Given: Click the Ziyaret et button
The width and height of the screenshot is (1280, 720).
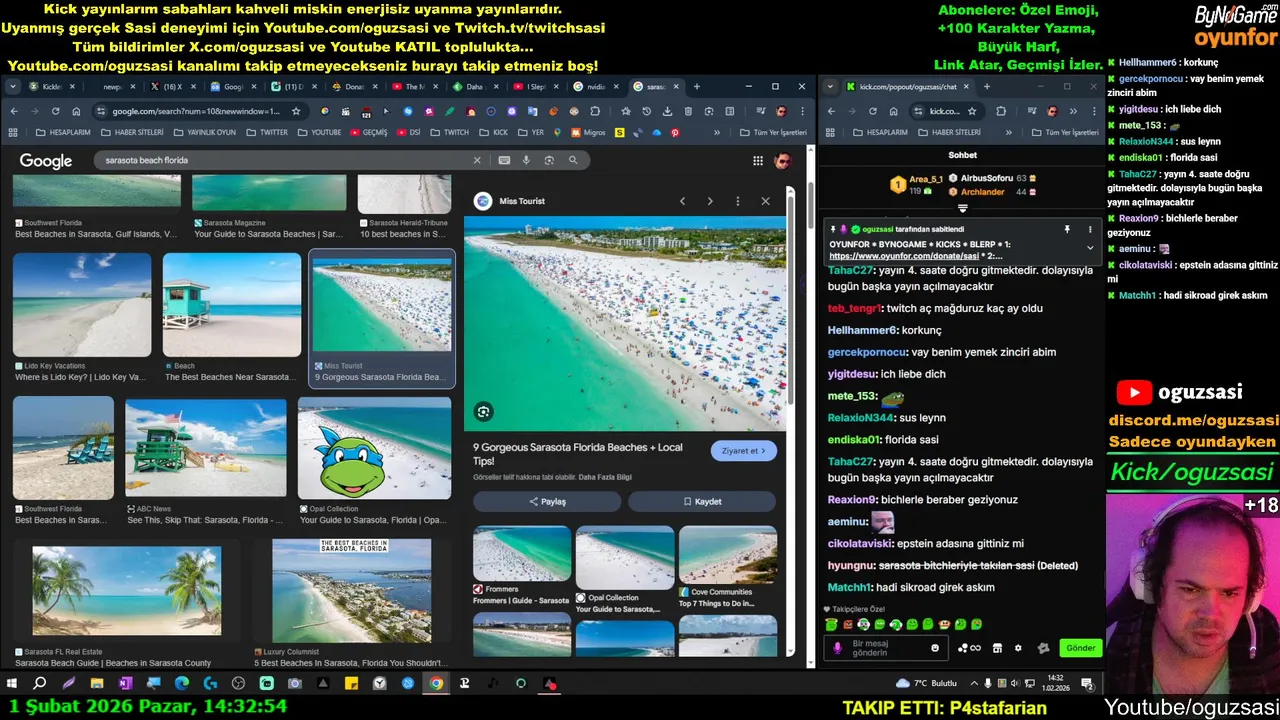Looking at the screenshot, I should coord(744,451).
